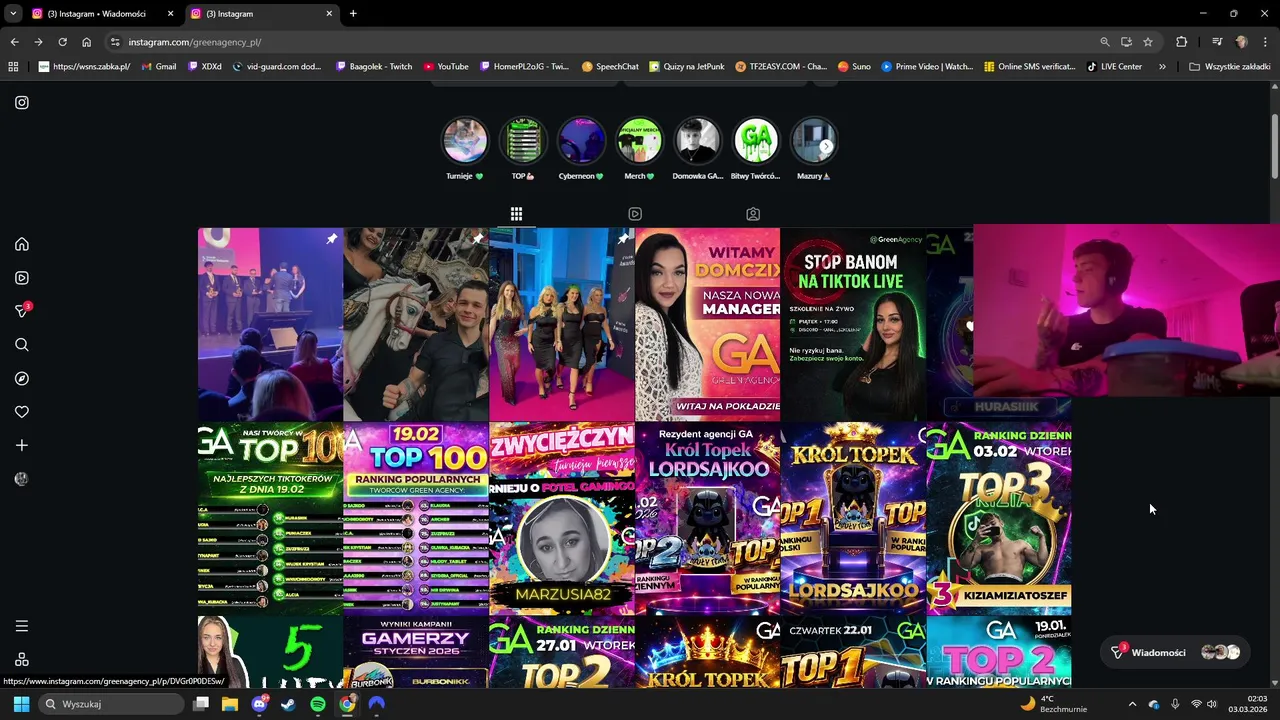The image size is (1280, 720).
Task: Show more highlights with the next arrow
Action: coord(826,146)
